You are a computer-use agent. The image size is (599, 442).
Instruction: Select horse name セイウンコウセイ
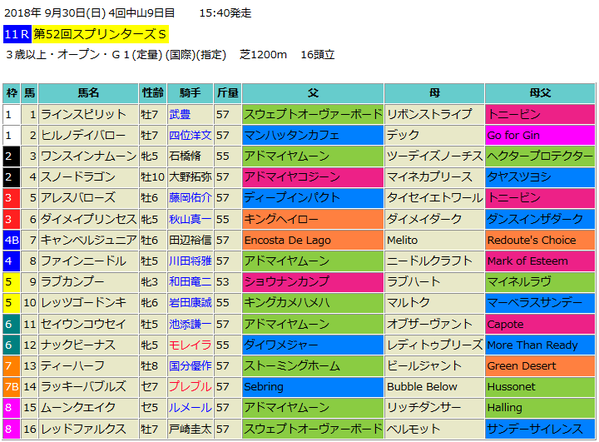pos(83,324)
